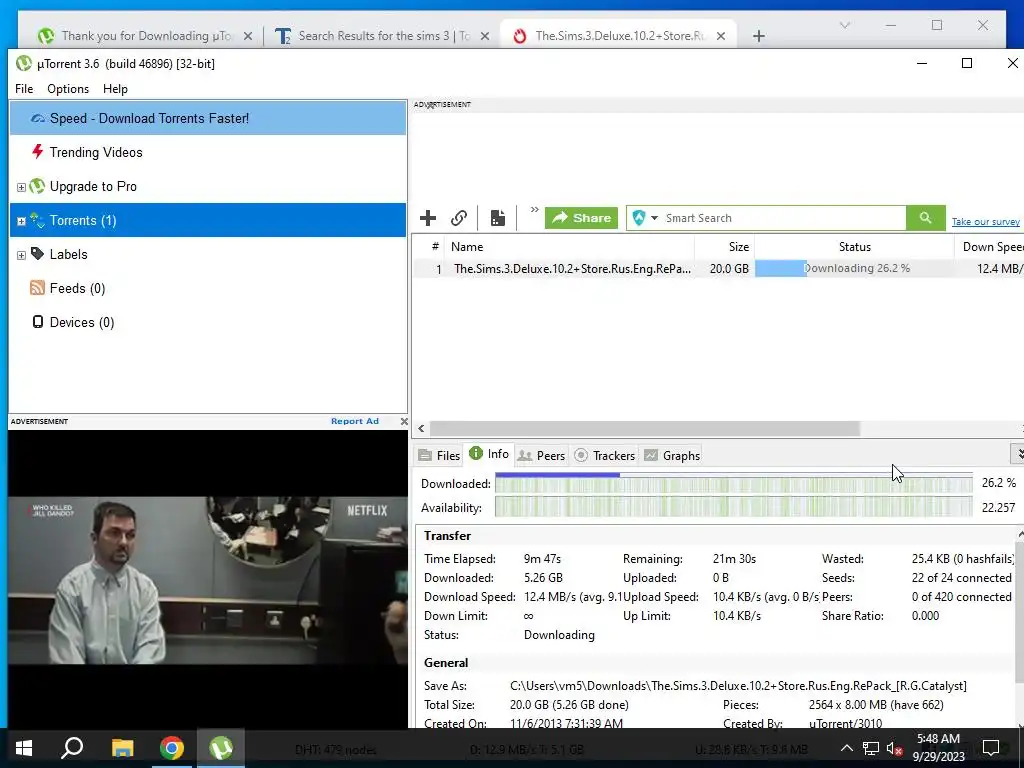Click the uTorrent taskbar icon

(x=221, y=748)
